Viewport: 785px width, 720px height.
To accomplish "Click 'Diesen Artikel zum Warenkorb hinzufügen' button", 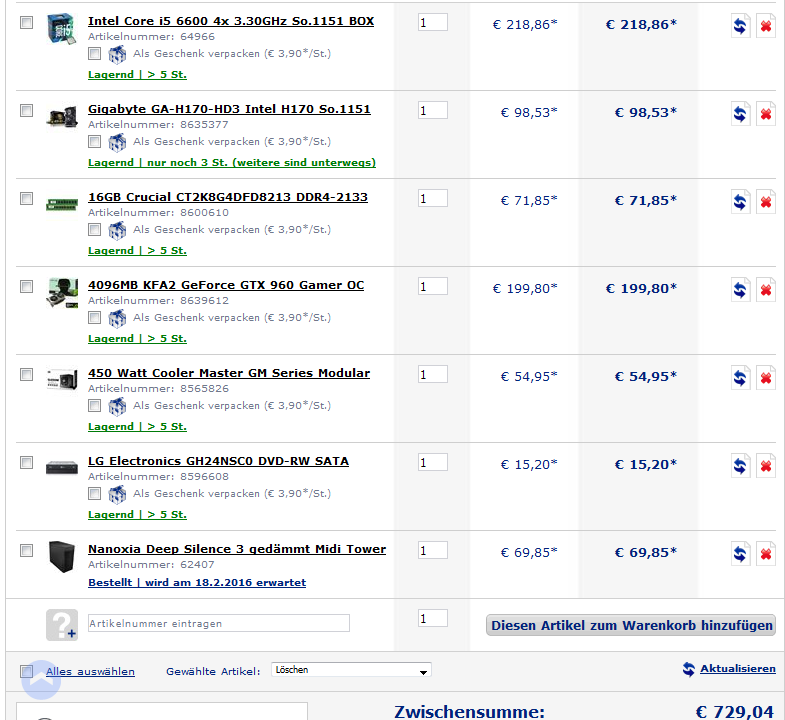I will 631,625.
